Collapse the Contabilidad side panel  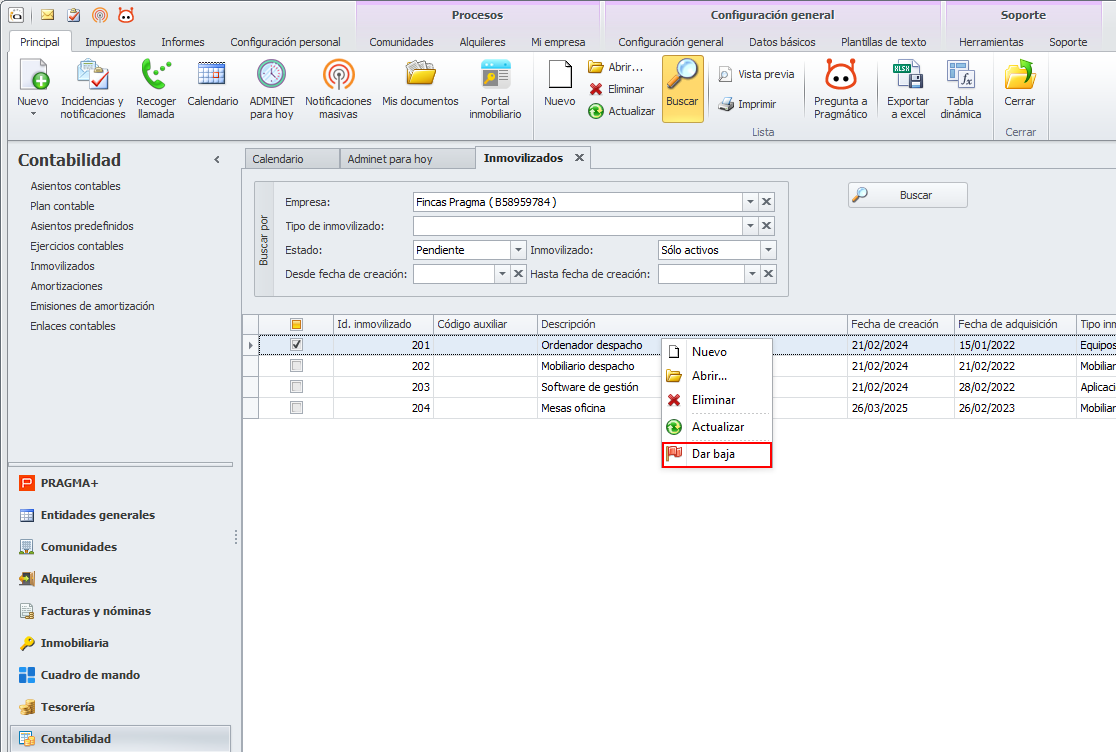[217, 160]
